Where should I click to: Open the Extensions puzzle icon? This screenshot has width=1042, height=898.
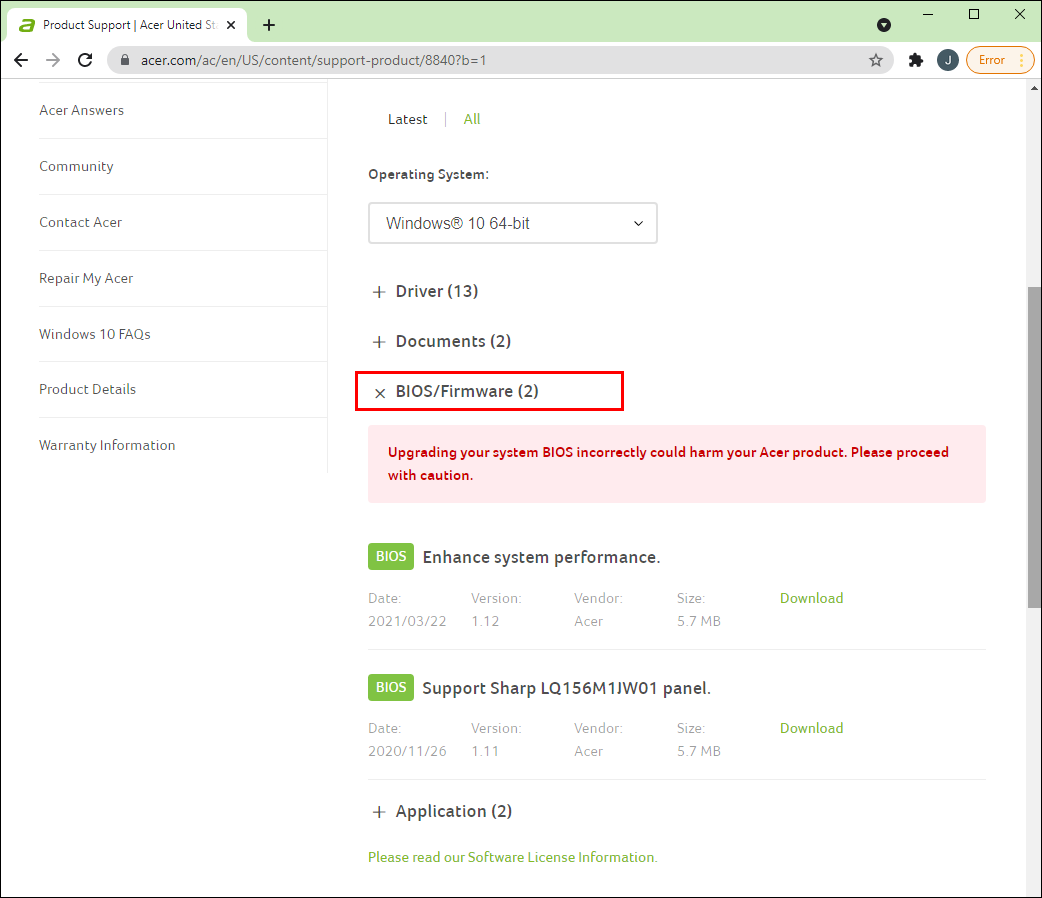(916, 60)
